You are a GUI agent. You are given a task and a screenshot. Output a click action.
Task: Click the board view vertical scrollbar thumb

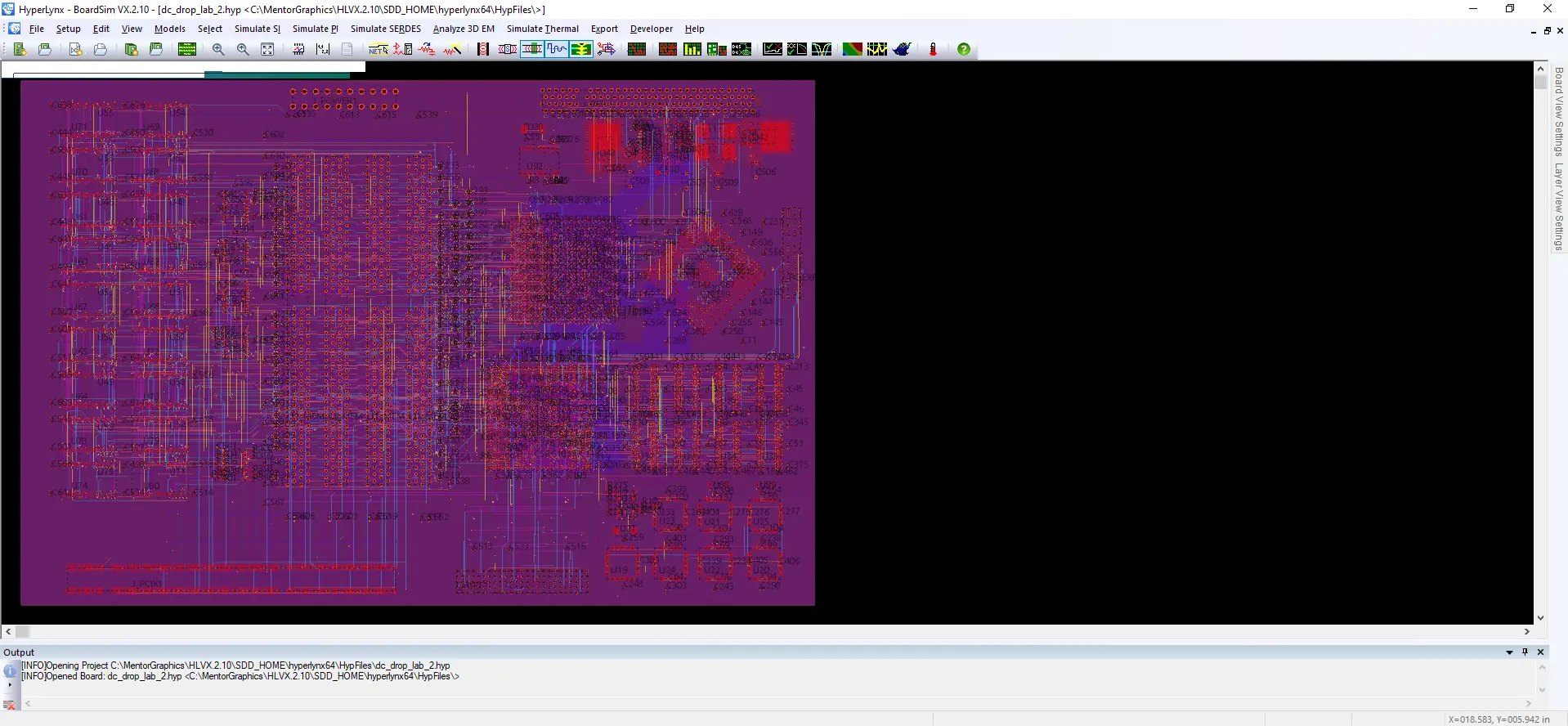(x=1540, y=82)
